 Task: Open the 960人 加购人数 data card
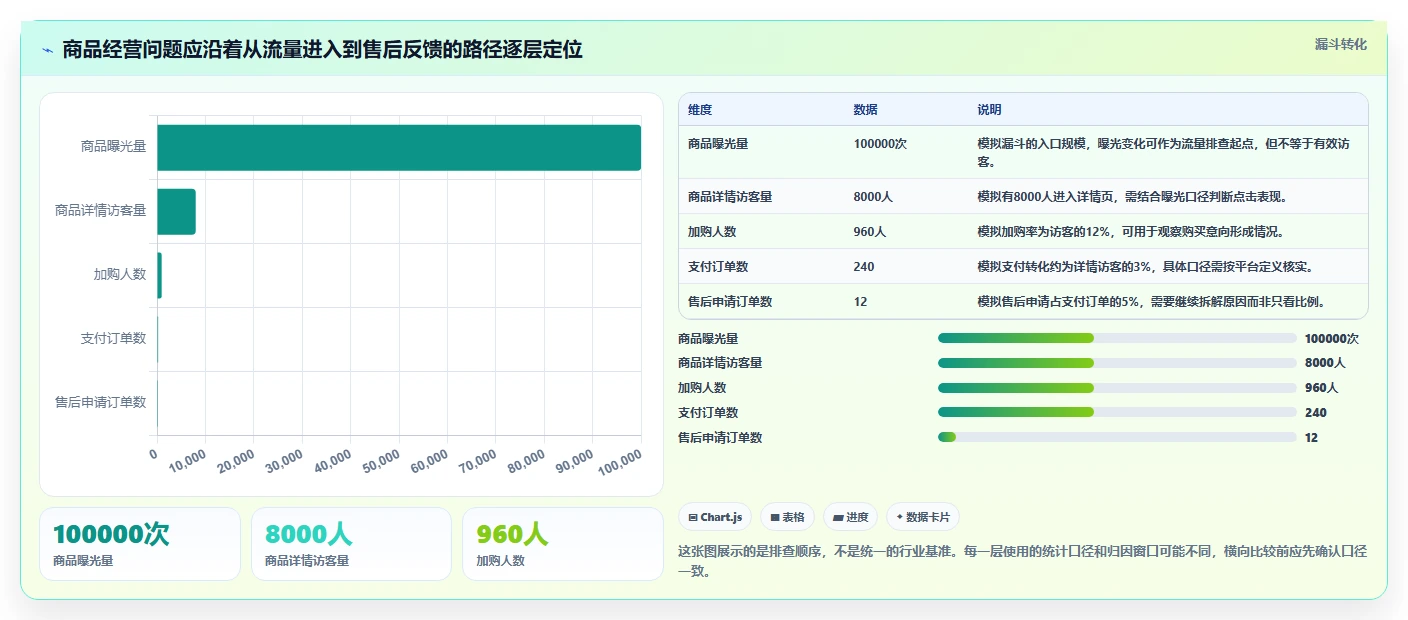(x=563, y=544)
